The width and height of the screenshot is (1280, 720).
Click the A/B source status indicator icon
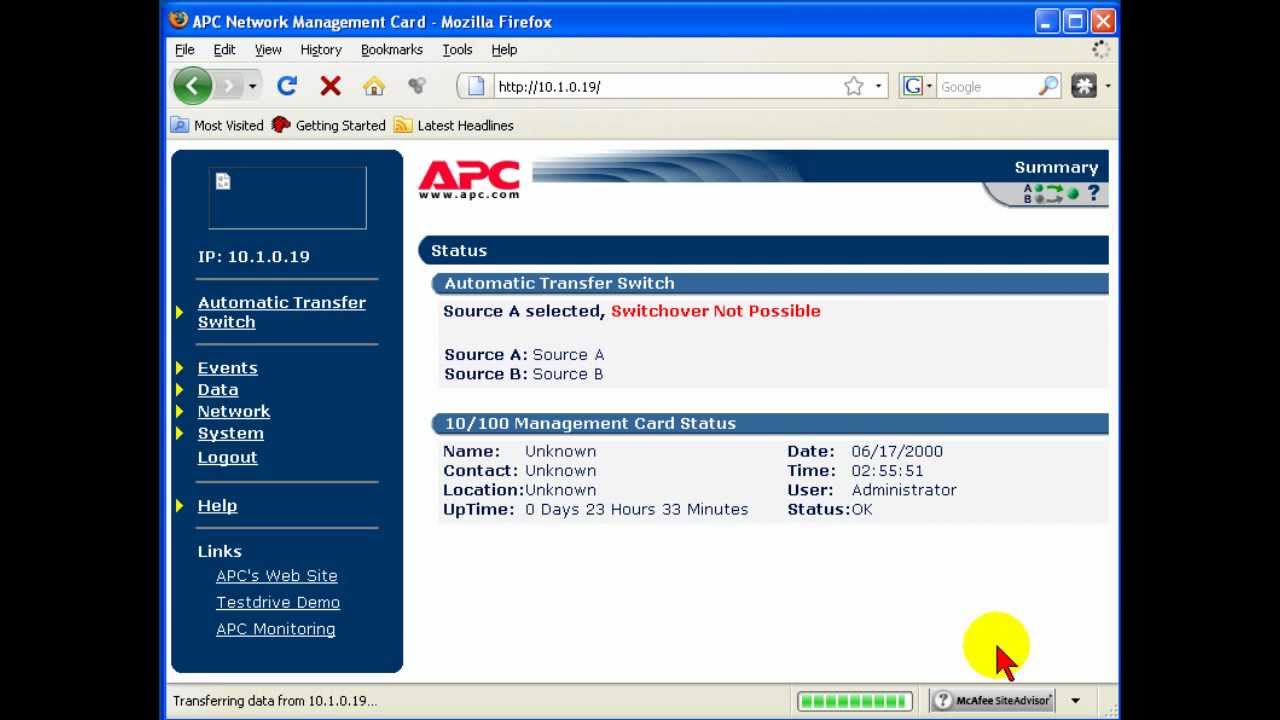[x=1050, y=194]
